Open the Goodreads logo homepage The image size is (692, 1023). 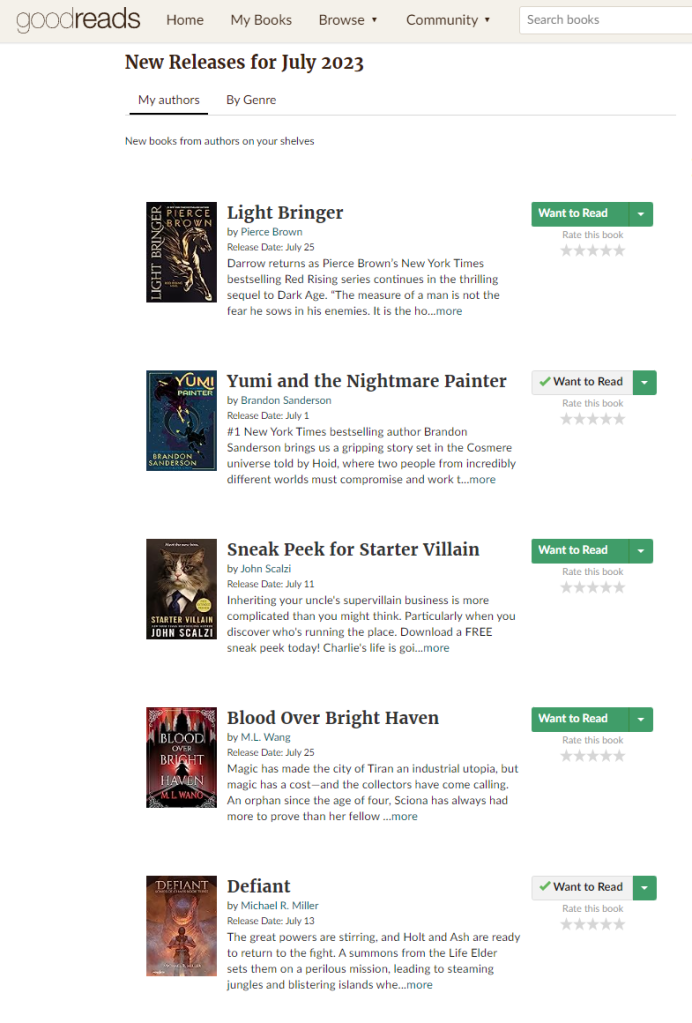(x=78, y=20)
